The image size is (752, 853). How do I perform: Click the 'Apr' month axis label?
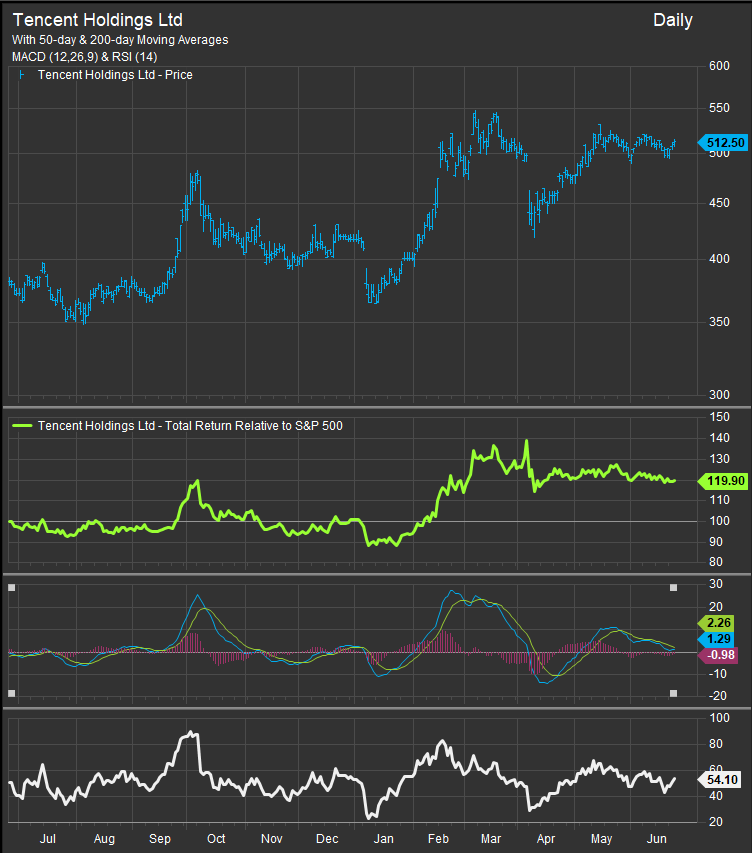coord(546,839)
